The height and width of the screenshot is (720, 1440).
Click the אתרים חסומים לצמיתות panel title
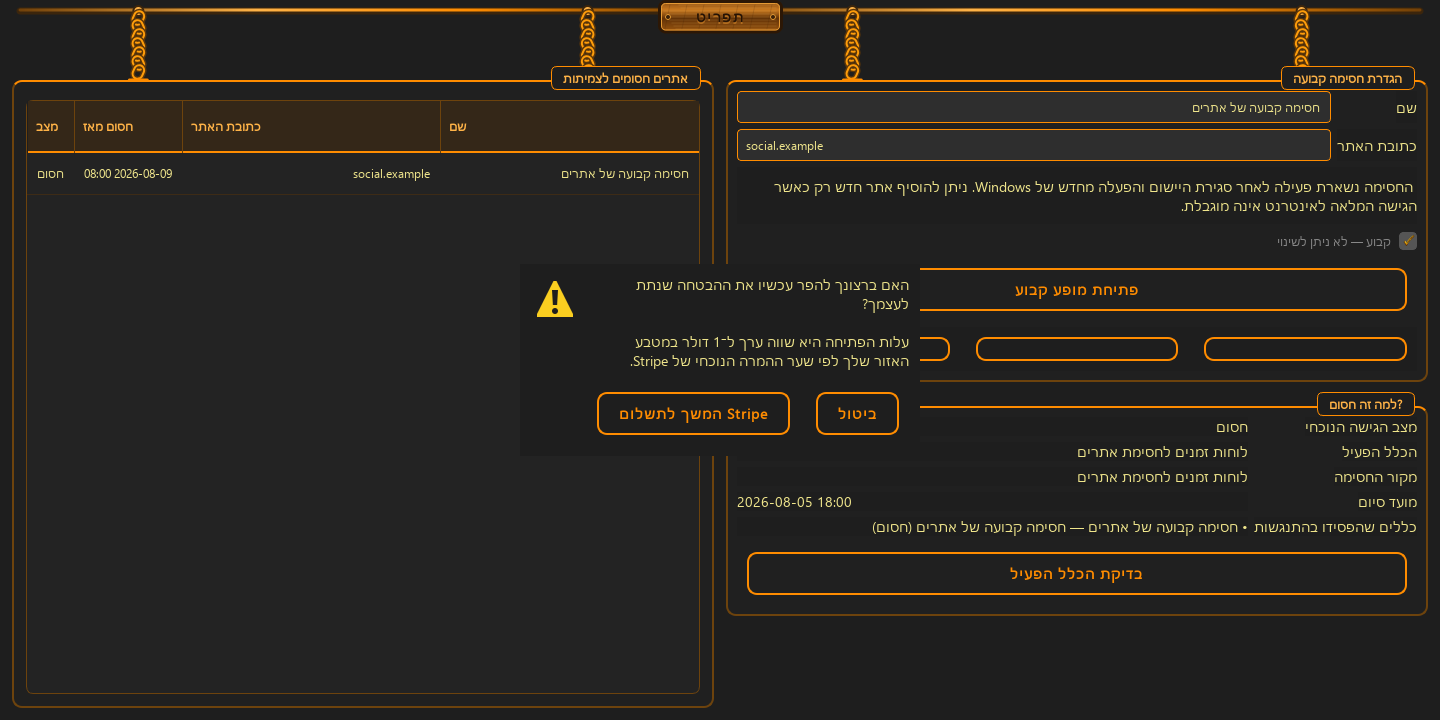point(626,78)
